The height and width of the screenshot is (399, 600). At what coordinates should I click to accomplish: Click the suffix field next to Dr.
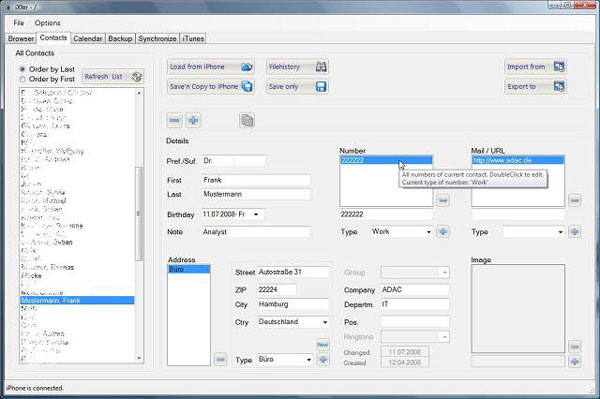[x=249, y=161]
